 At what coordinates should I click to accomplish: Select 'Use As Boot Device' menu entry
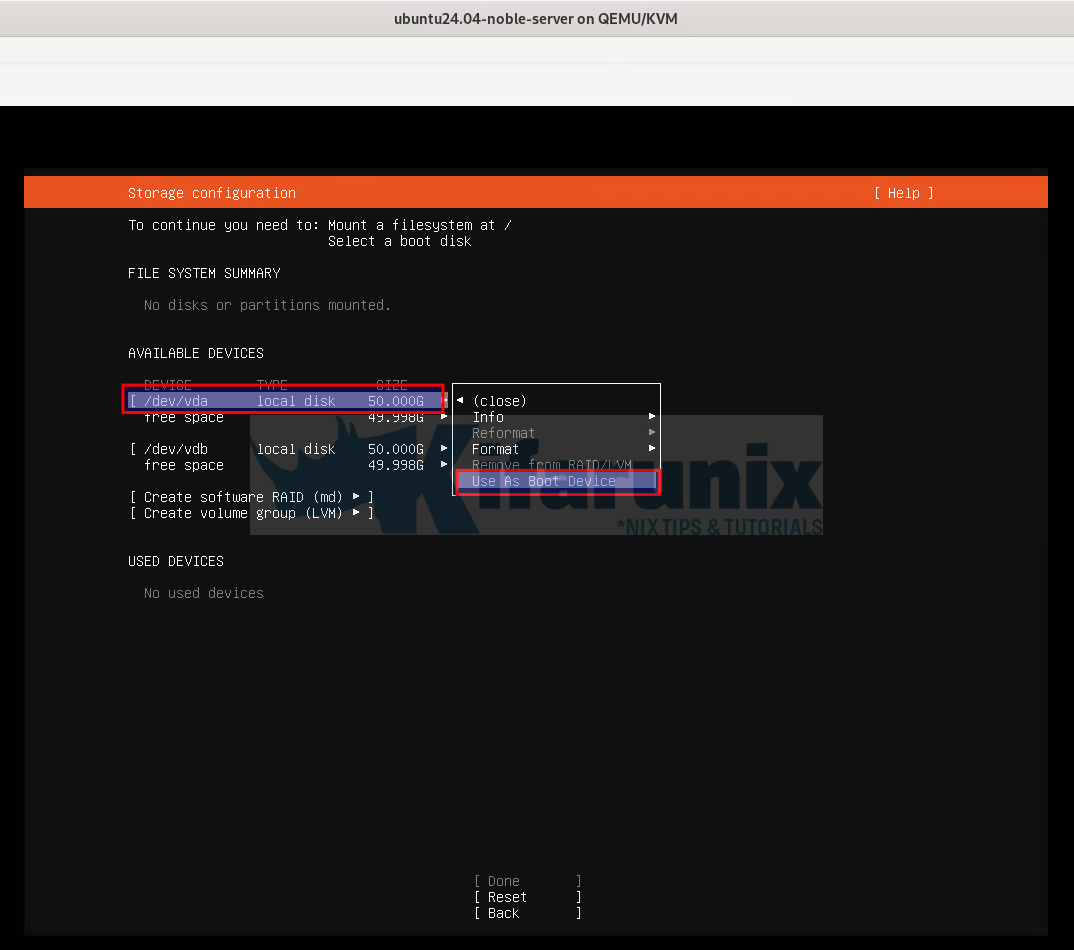click(557, 481)
